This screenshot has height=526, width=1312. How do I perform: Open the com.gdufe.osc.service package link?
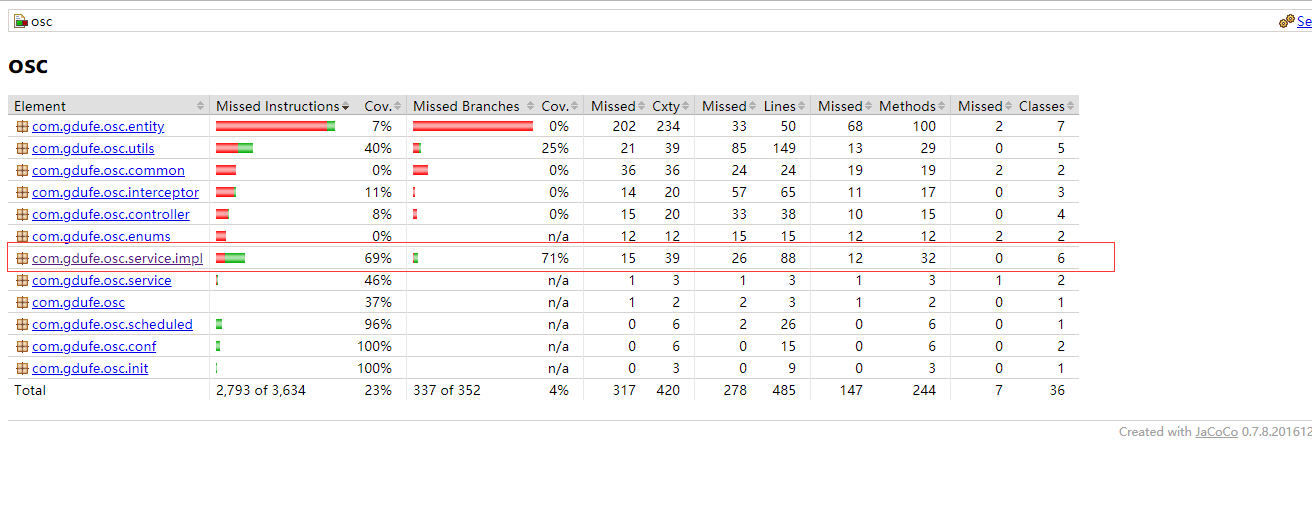pos(101,281)
